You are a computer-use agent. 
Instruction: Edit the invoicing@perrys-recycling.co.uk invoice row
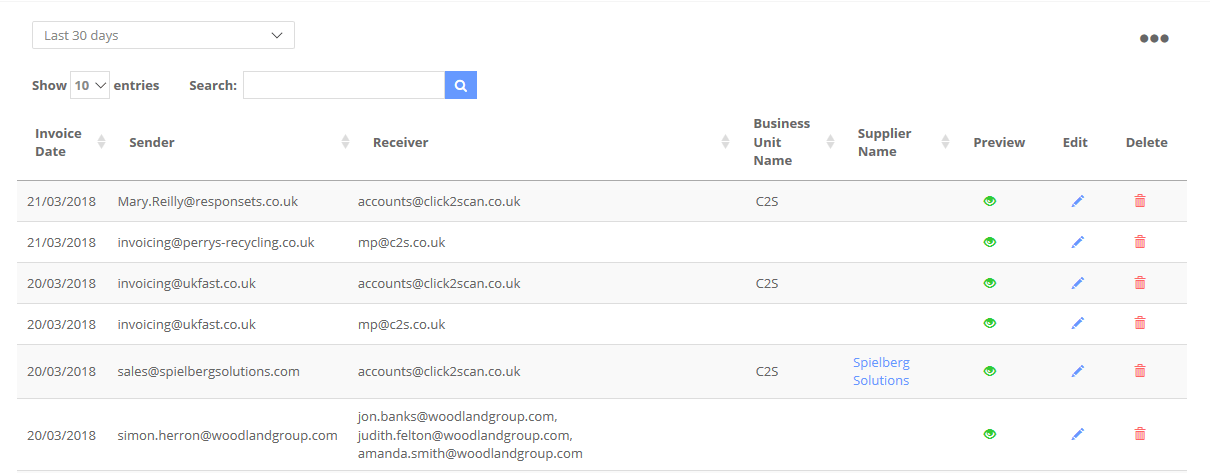(1077, 242)
